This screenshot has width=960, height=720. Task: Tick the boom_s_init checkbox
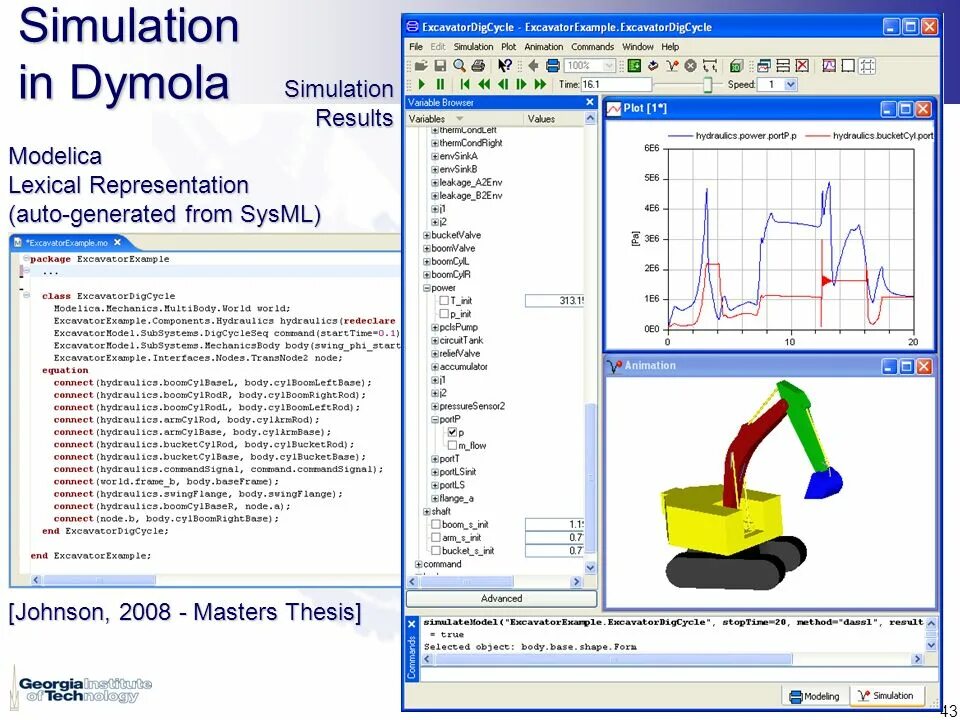[x=436, y=525]
